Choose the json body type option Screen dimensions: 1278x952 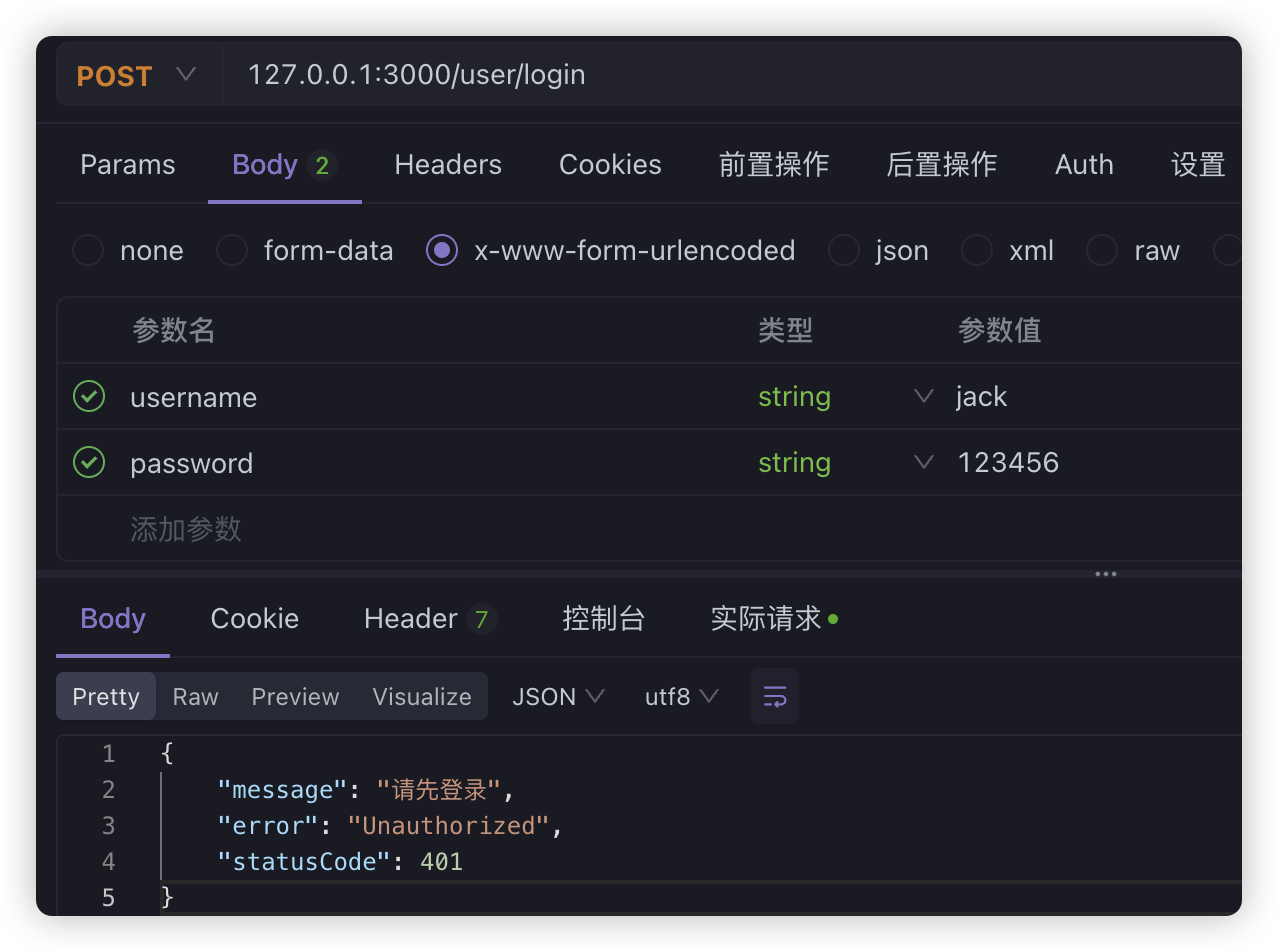click(x=844, y=250)
